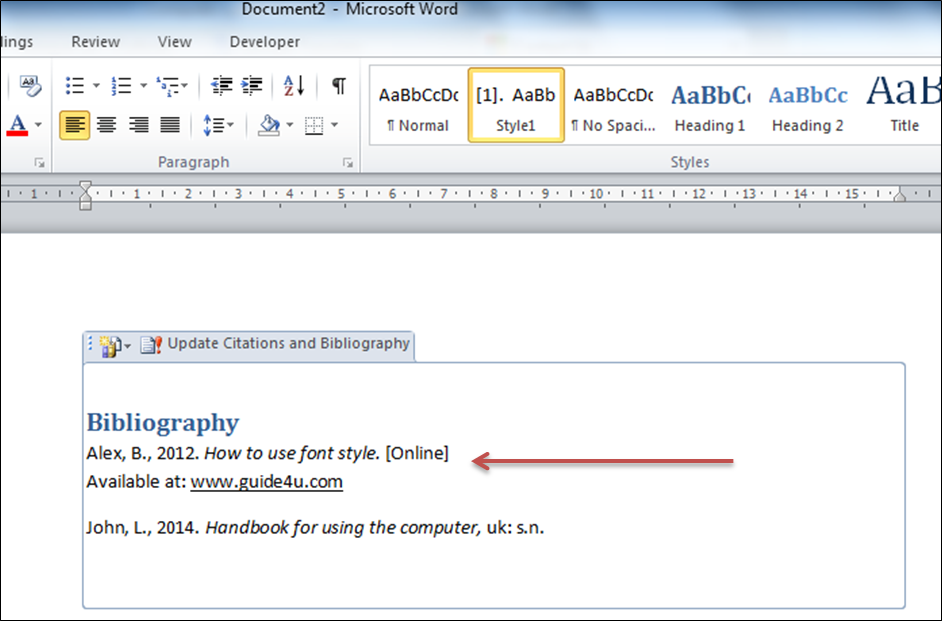The image size is (942, 621).
Task: Click the Numbering list icon
Action: 121,85
